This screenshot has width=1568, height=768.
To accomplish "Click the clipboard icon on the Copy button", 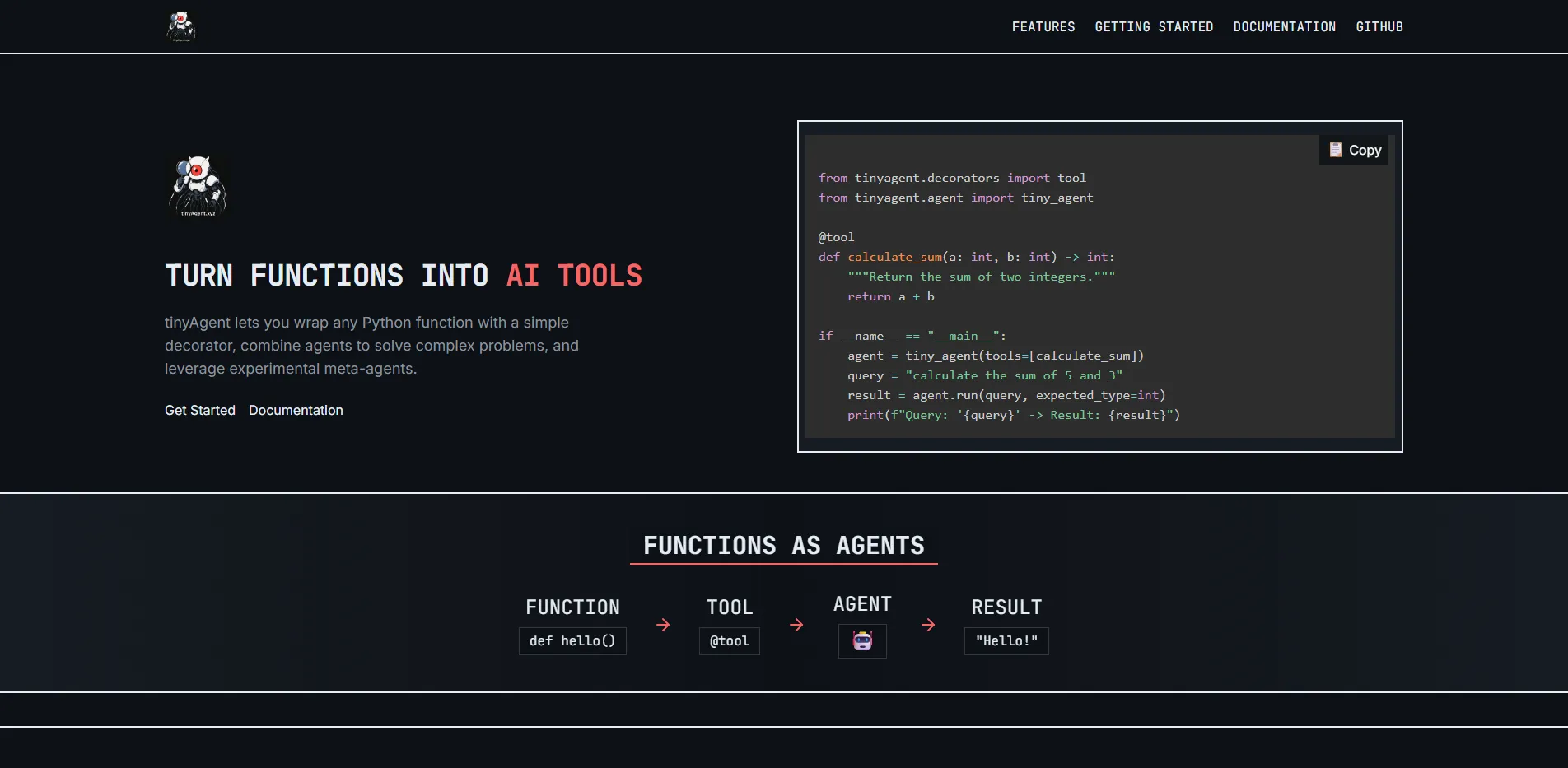I will click(x=1335, y=150).
